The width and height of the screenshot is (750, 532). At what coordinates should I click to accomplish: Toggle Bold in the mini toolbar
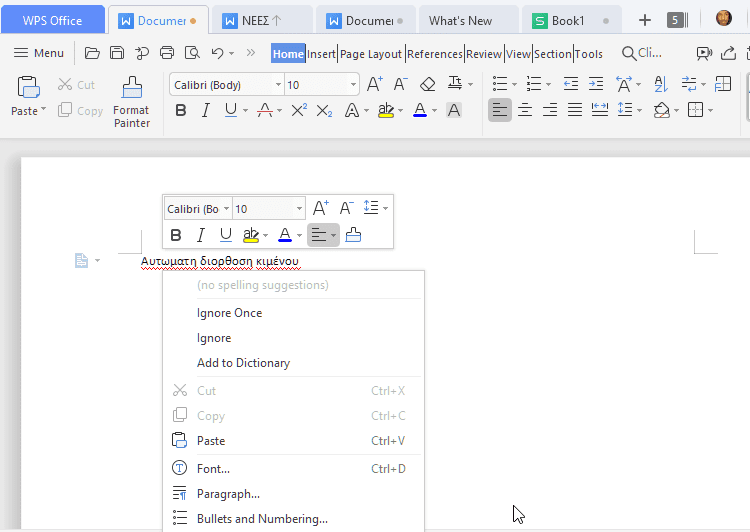176,235
